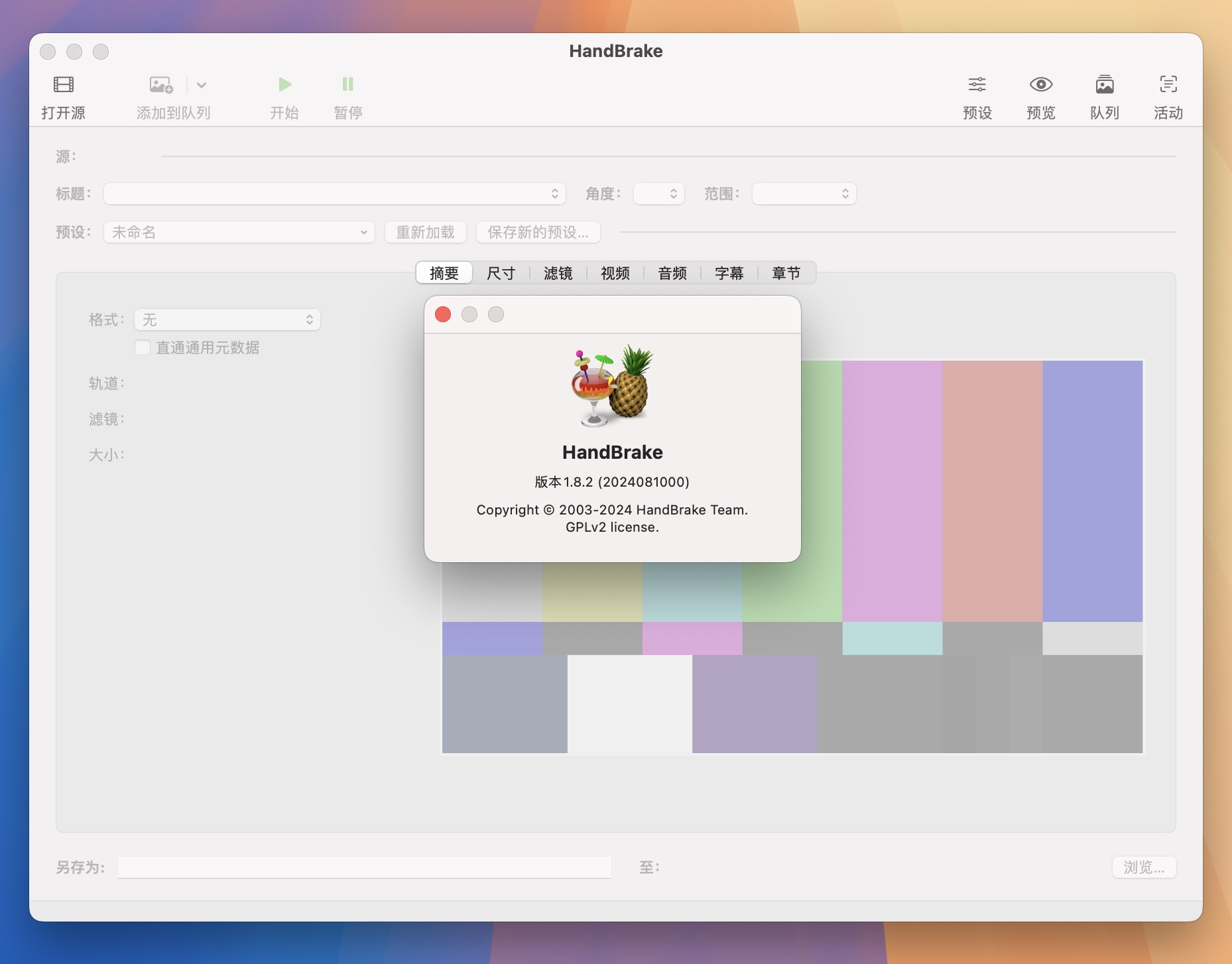Click the HandBrake main window title
This screenshot has width=1232, height=964.
[x=616, y=51]
